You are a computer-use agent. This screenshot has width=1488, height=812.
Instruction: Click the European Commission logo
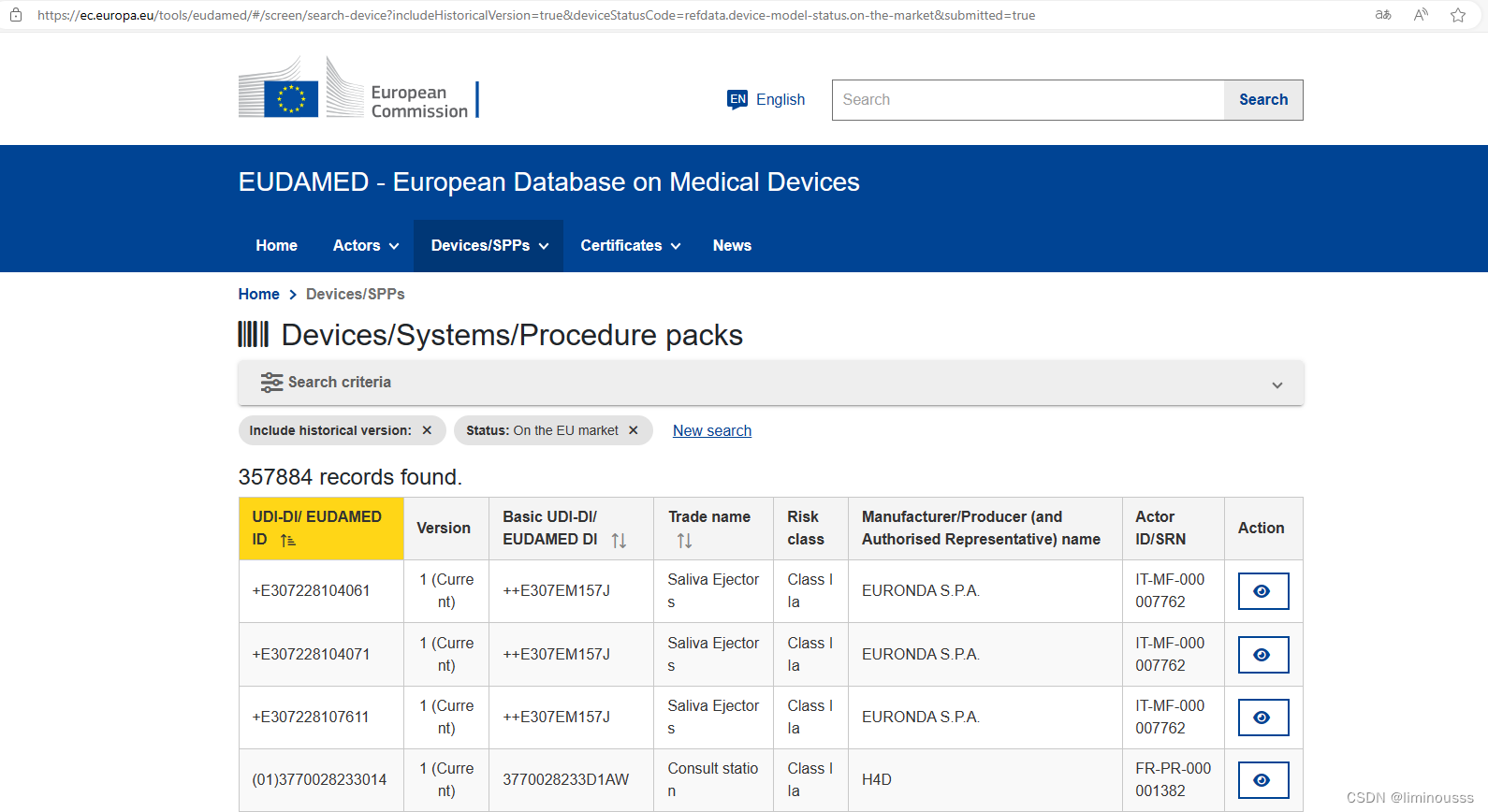coord(358,88)
